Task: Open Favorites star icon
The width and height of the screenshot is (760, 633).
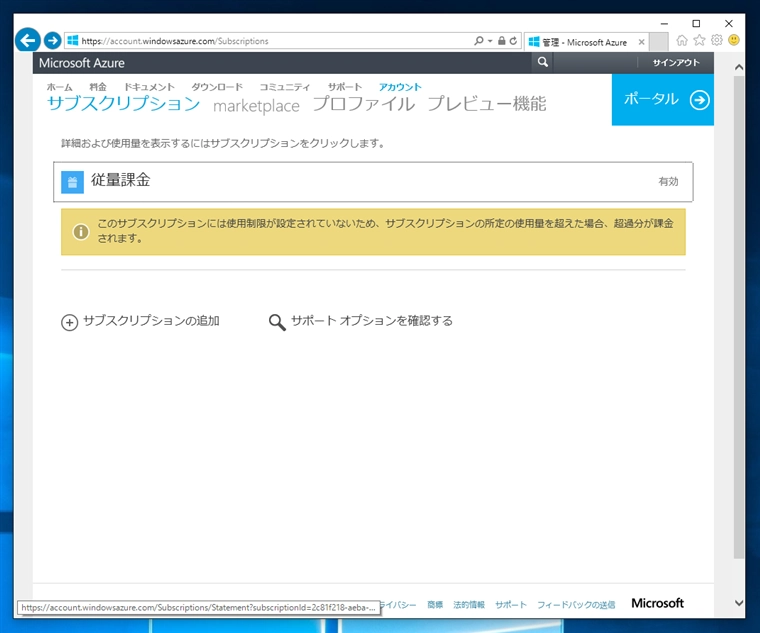Action: [699, 40]
